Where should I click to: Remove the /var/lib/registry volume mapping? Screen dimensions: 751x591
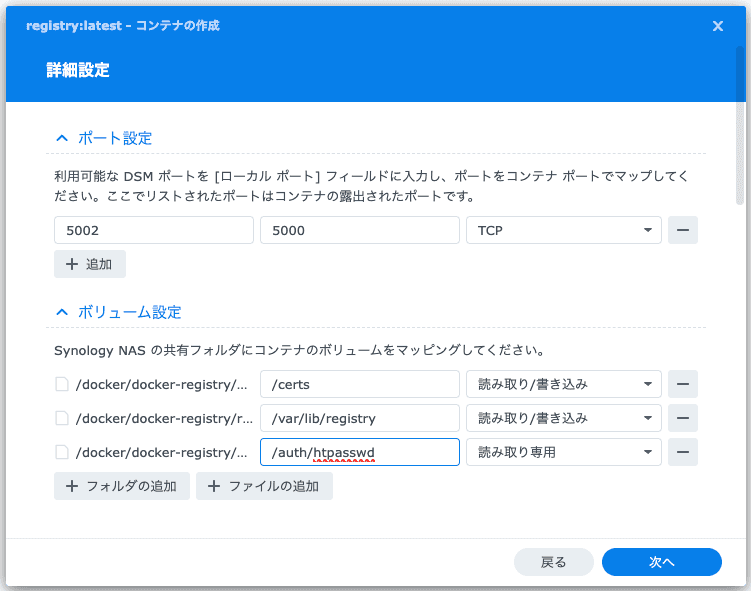click(683, 418)
